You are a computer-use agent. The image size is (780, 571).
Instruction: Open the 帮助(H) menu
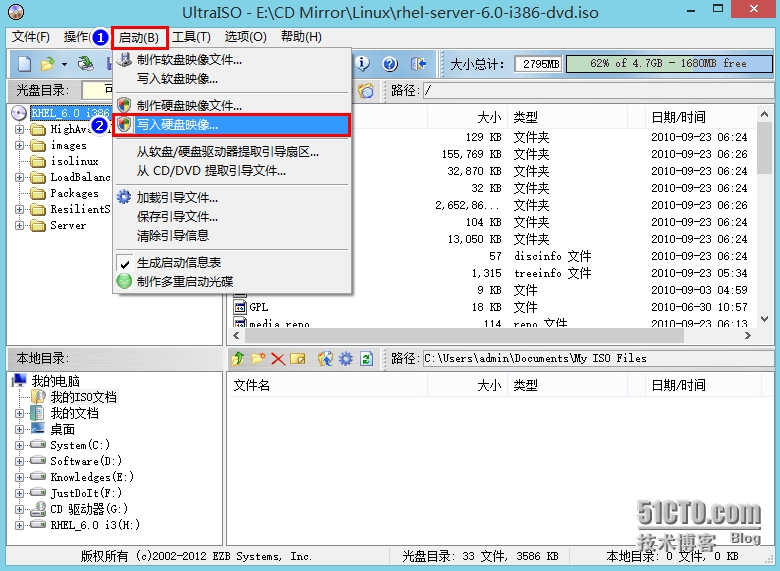coord(301,37)
